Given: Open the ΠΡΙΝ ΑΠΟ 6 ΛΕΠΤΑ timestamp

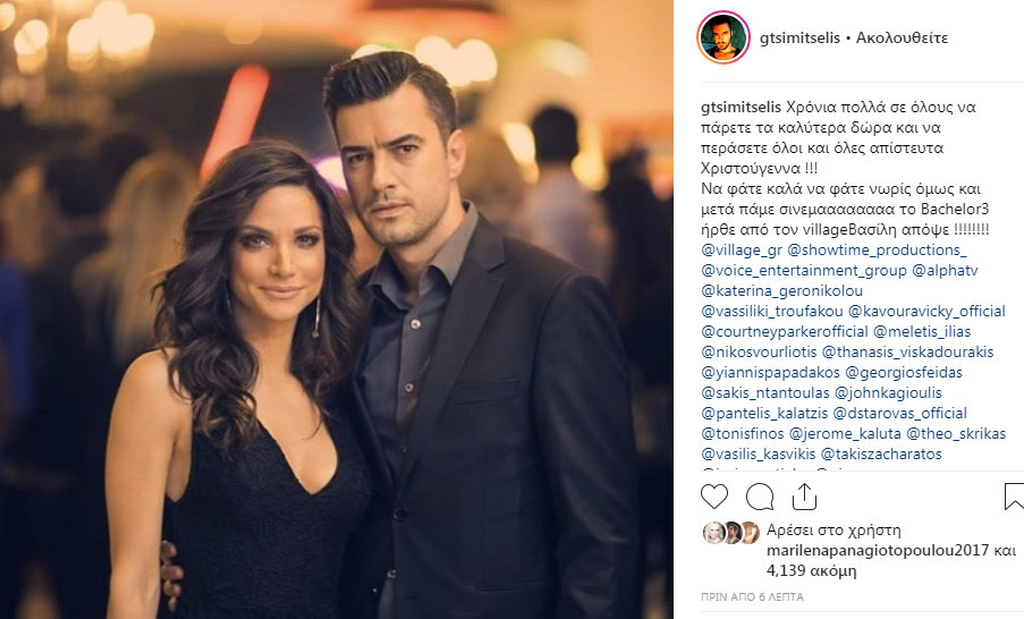Looking at the screenshot, I should point(752,597).
